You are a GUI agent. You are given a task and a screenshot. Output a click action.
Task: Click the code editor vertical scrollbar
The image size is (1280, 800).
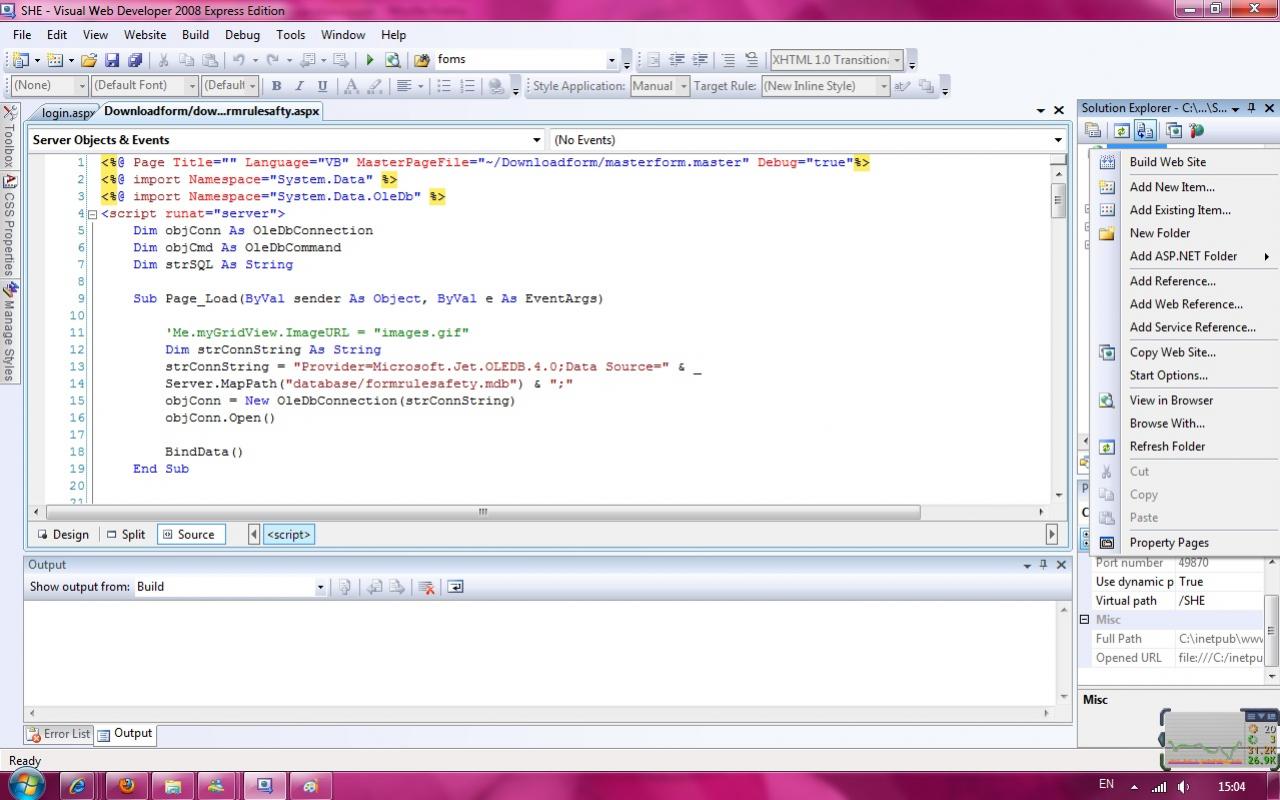click(x=1058, y=200)
